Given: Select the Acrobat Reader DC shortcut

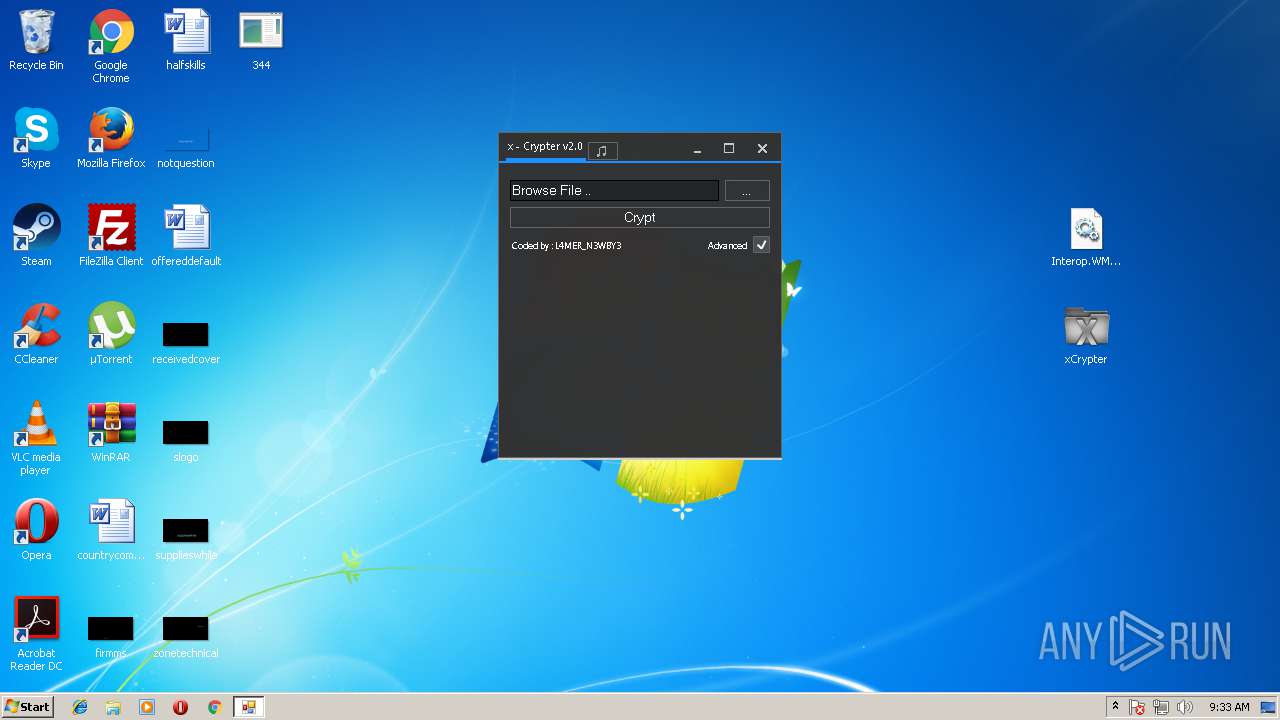Looking at the screenshot, I should tap(36, 634).
